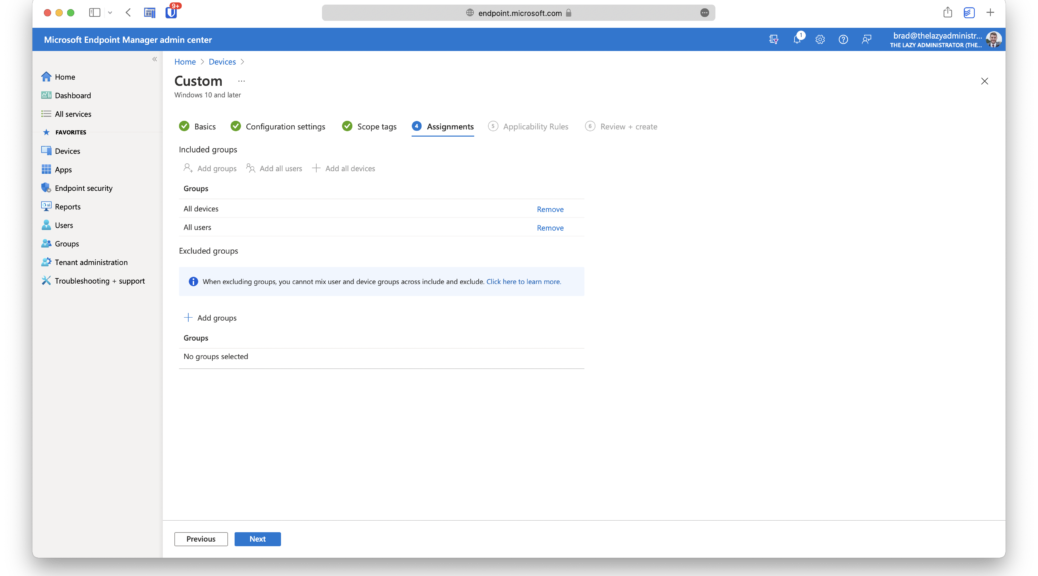Select the Assignments step tab
This screenshot has height=576, width=1038.
click(x=443, y=126)
